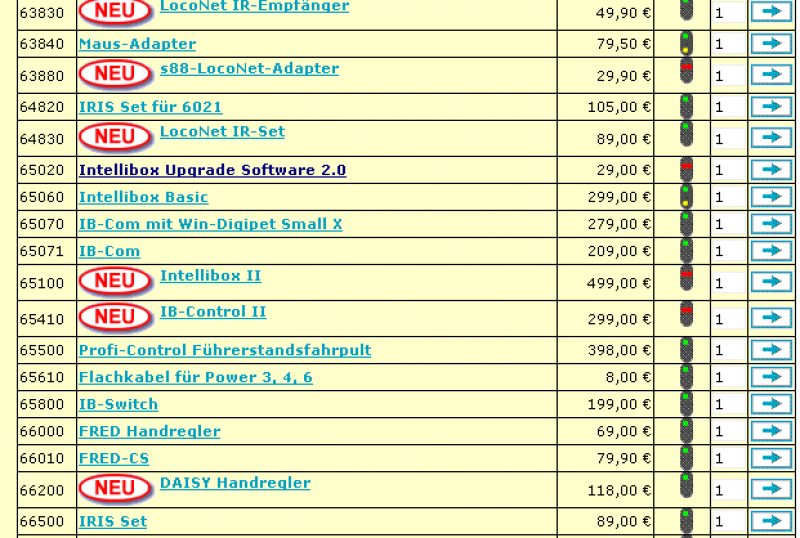Select the price 209,00 €
This screenshot has width=800, height=538.
619,252
